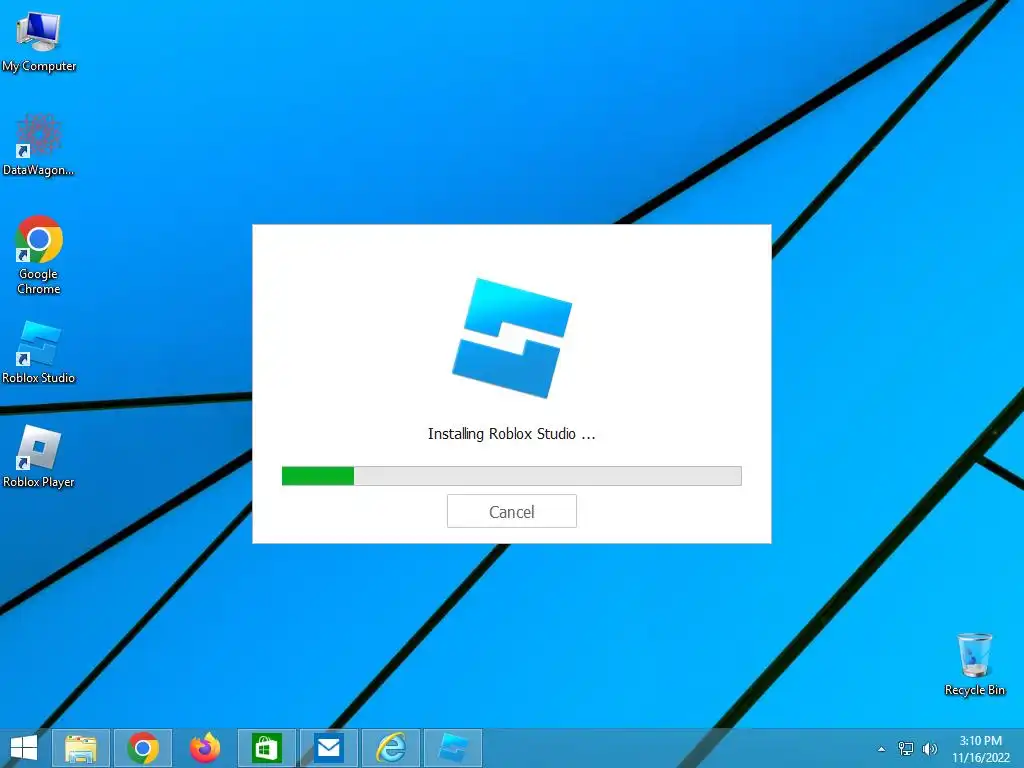Open My Computer desktop icon
This screenshot has height=768, width=1024.
coord(39,42)
